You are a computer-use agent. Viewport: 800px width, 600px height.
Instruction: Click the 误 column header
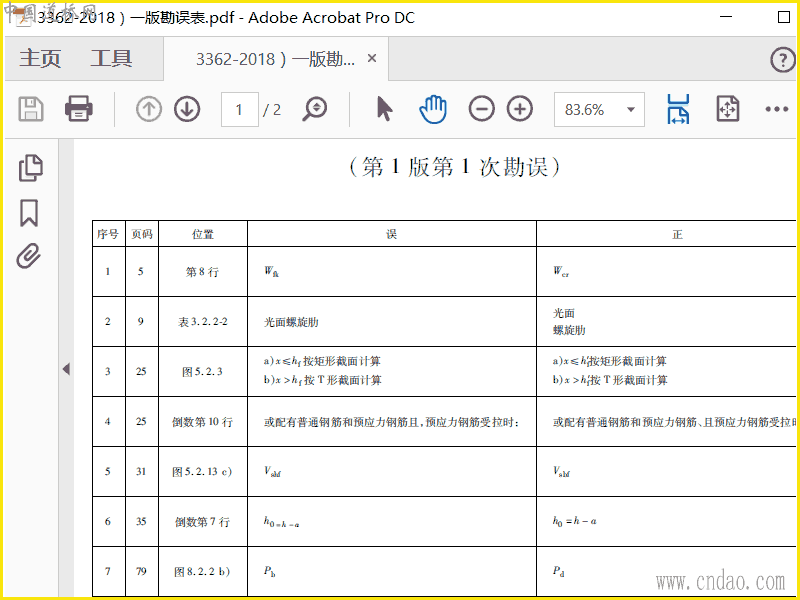click(391, 234)
